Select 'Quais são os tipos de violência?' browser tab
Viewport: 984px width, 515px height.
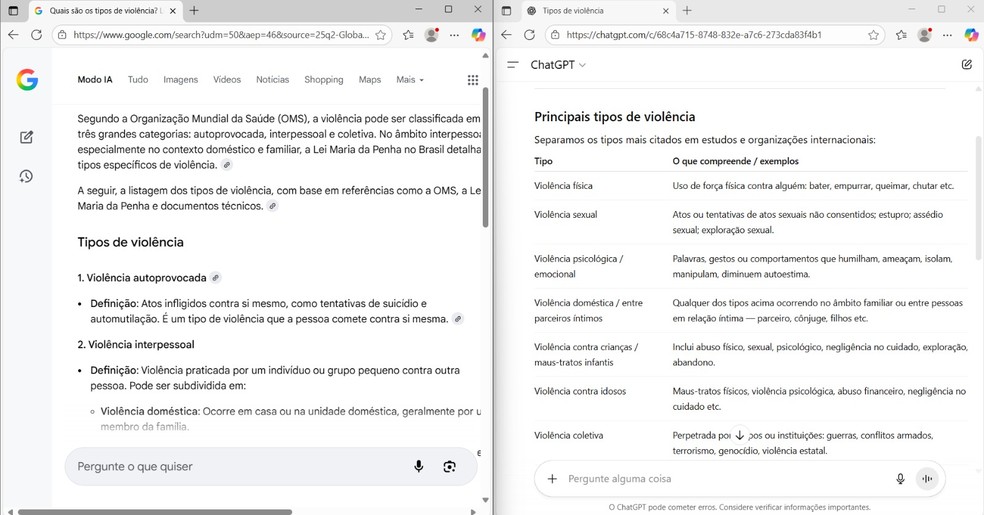pos(104,11)
